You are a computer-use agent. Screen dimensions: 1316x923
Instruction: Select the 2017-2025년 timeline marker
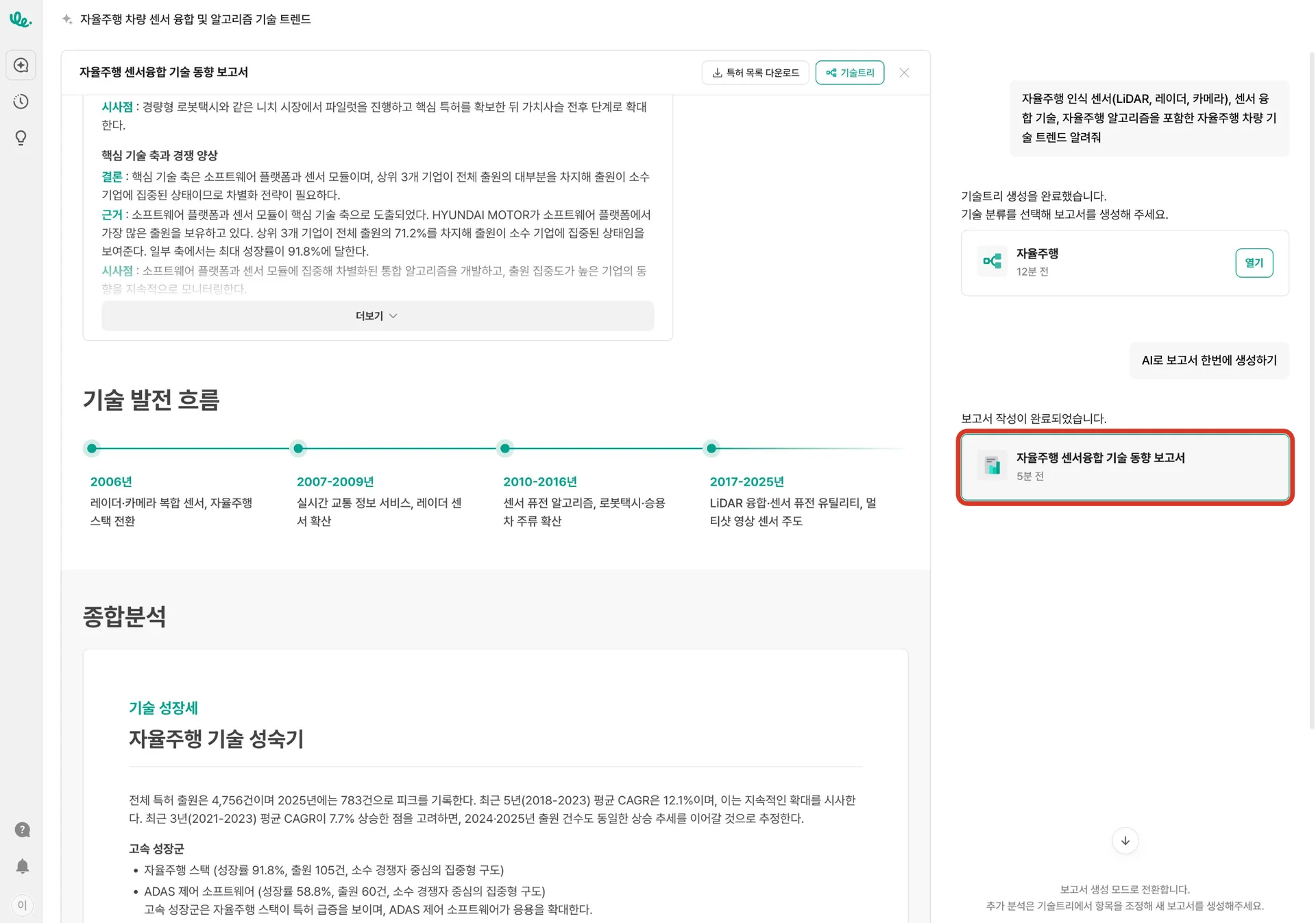tap(711, 448)
